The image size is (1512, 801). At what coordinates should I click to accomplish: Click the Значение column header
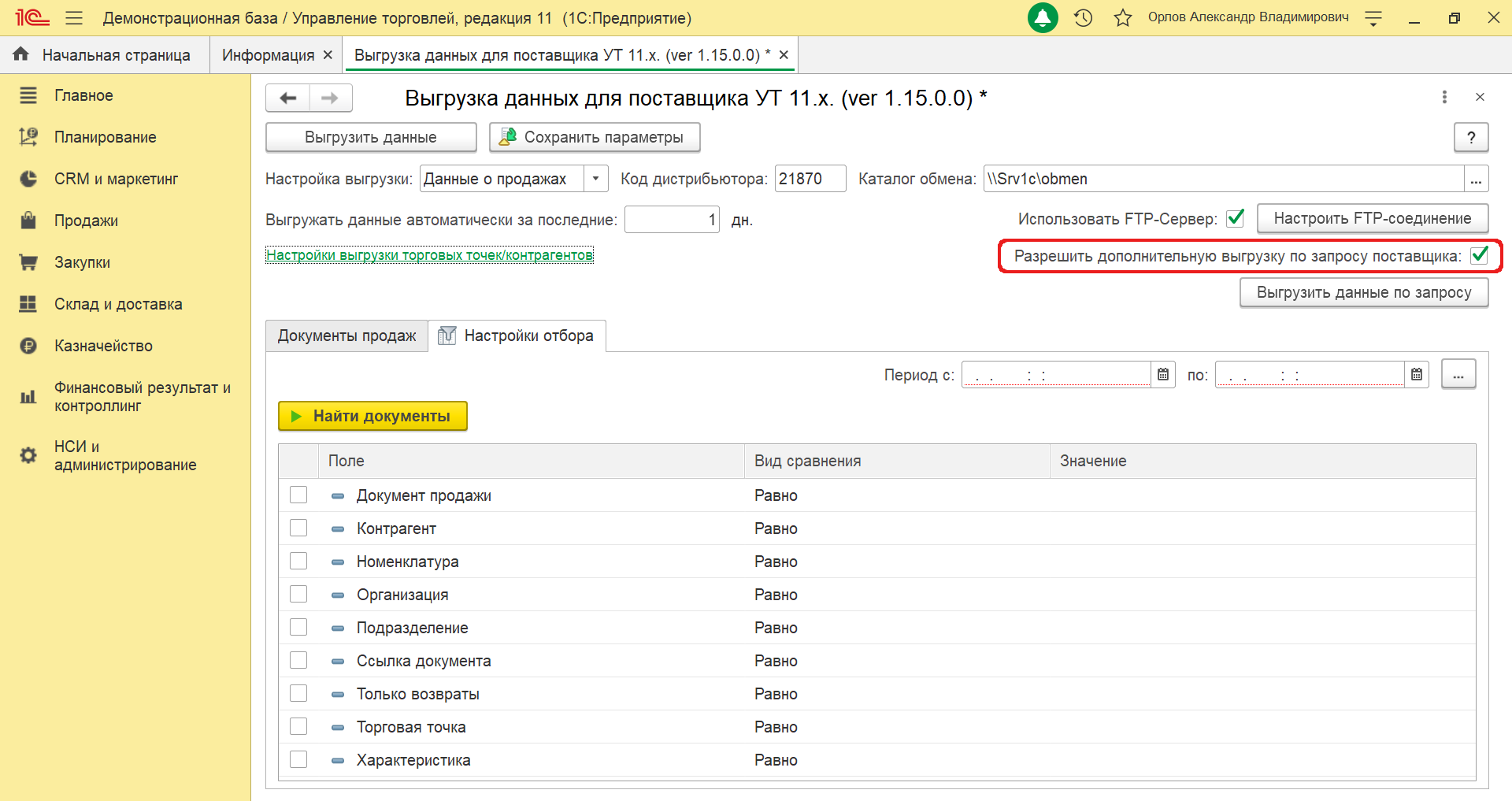[x=1263, y=461]
